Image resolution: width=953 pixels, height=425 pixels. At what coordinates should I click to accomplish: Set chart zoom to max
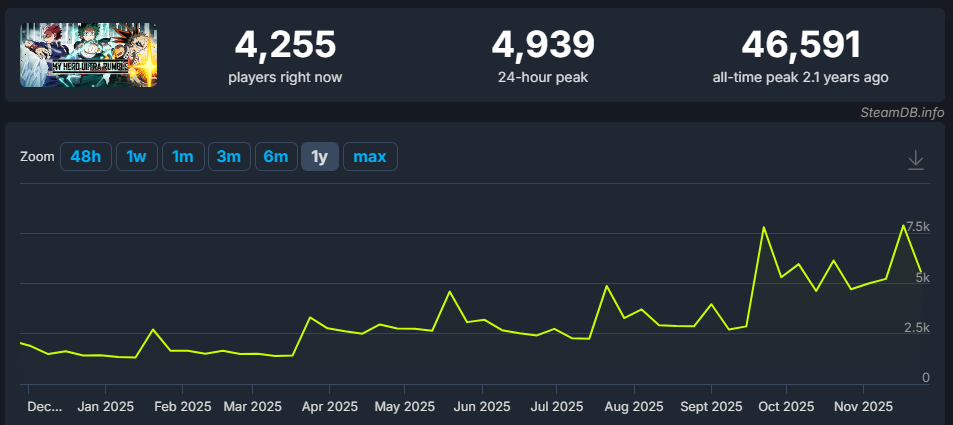pos(370,157)
